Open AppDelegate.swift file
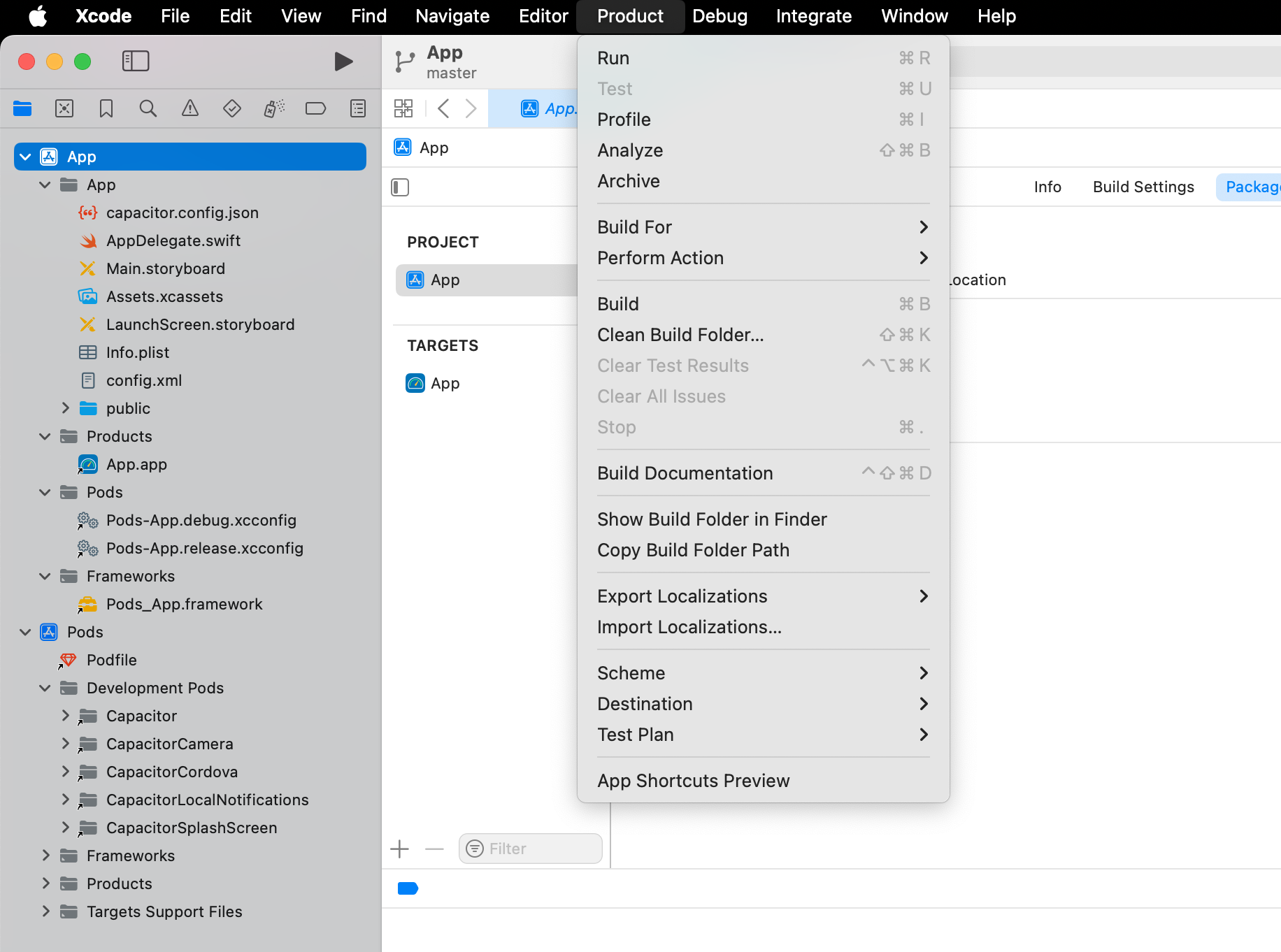The width and height of the screenshot is (1281, 952). click(173, 240)
